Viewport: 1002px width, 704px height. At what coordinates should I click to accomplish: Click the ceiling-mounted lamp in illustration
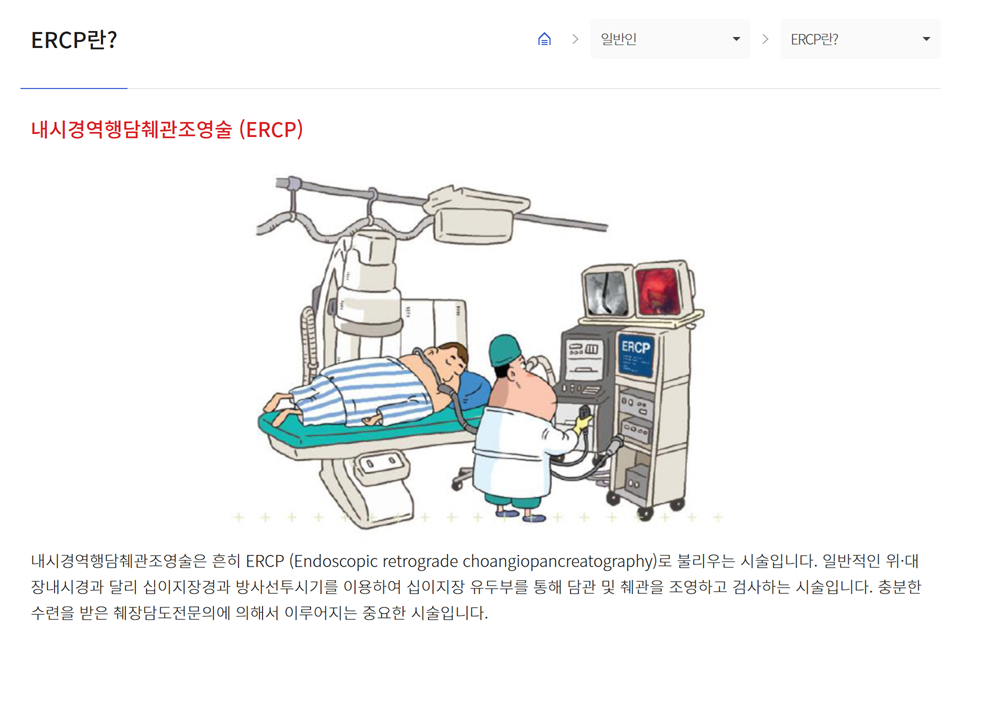coord(476,215)
